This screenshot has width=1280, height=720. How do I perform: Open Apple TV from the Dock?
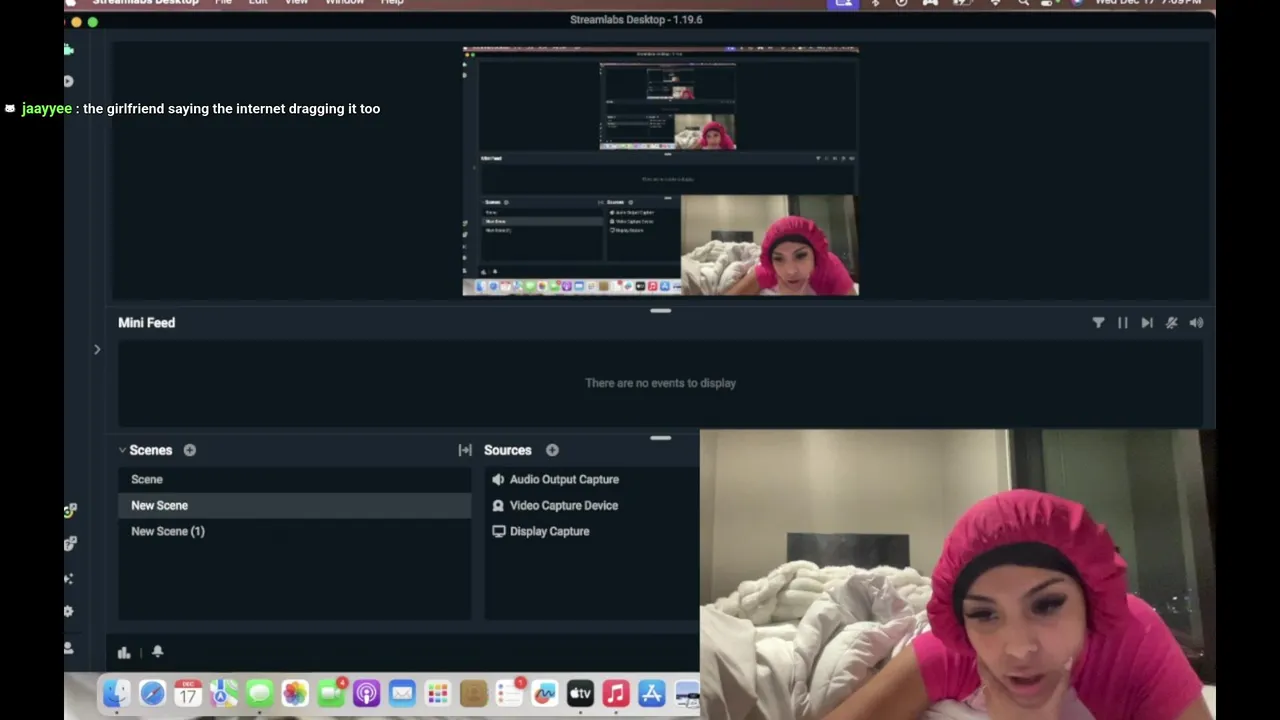(580, 693)
